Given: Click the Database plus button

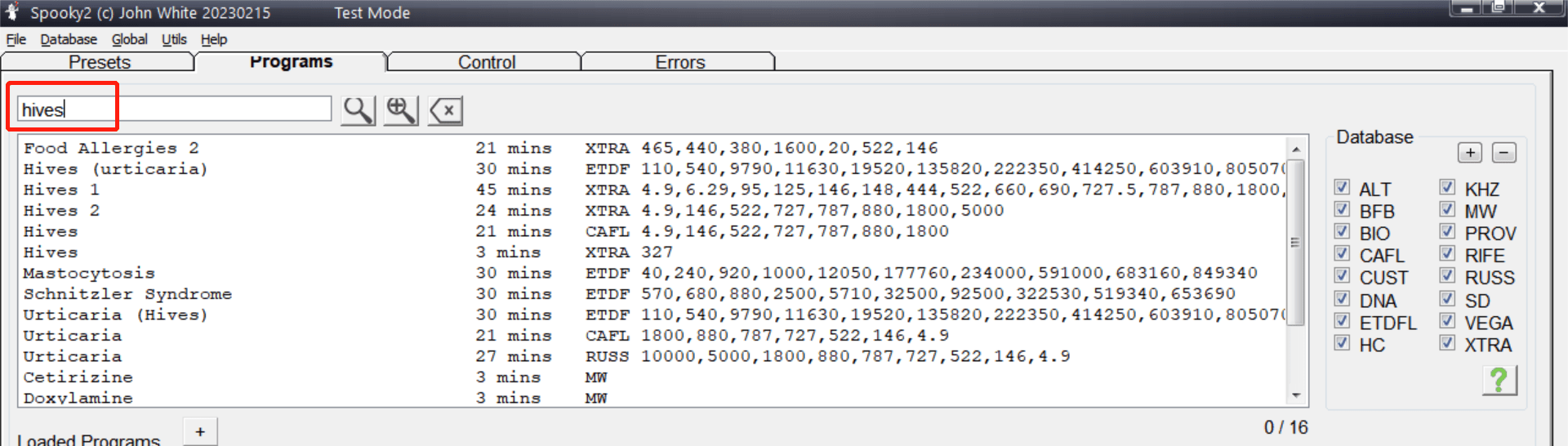Looking at the screenshot, I should coord(1470,153).
